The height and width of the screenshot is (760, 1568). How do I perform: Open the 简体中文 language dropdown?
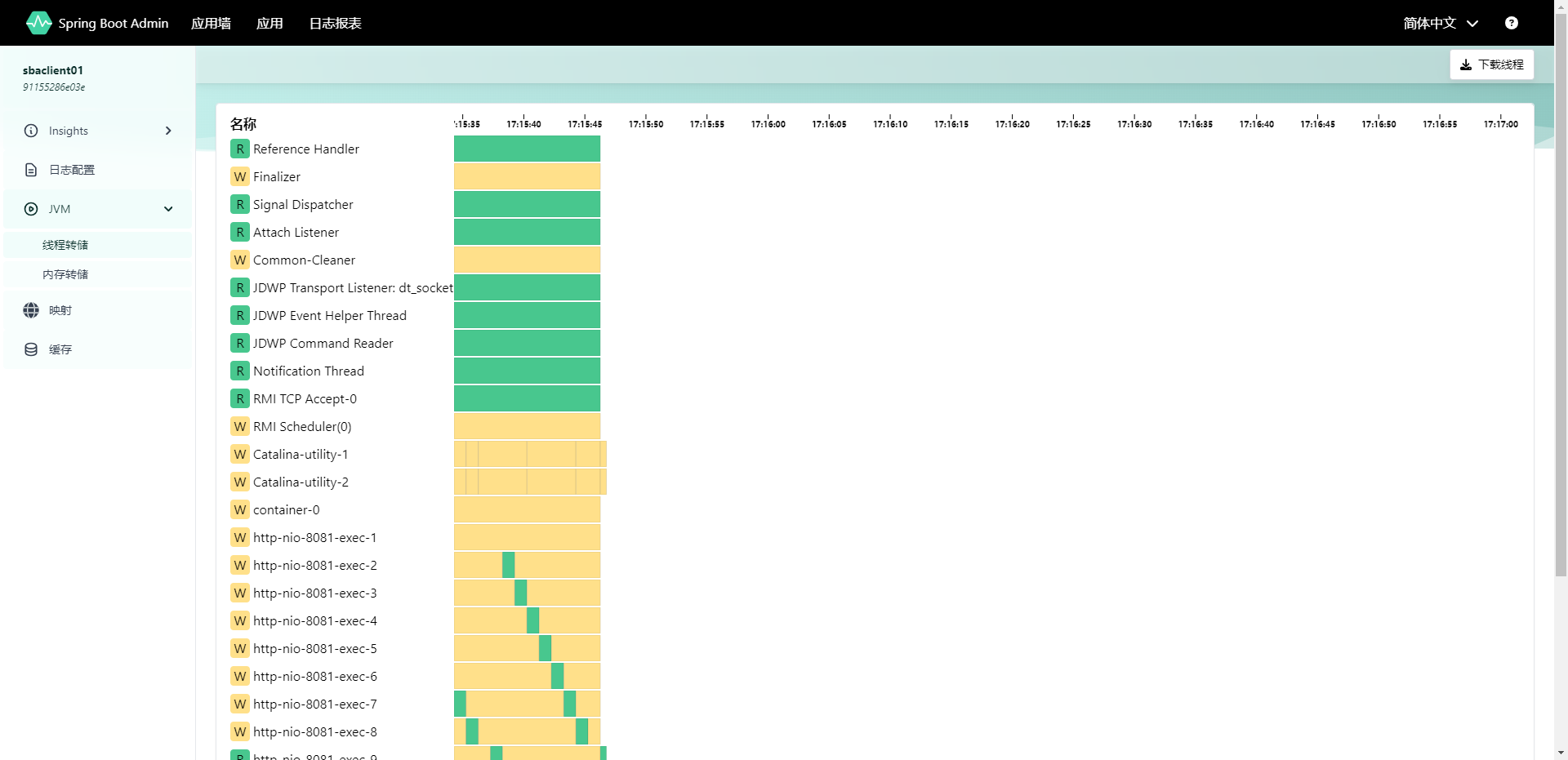click(1441, 23)
